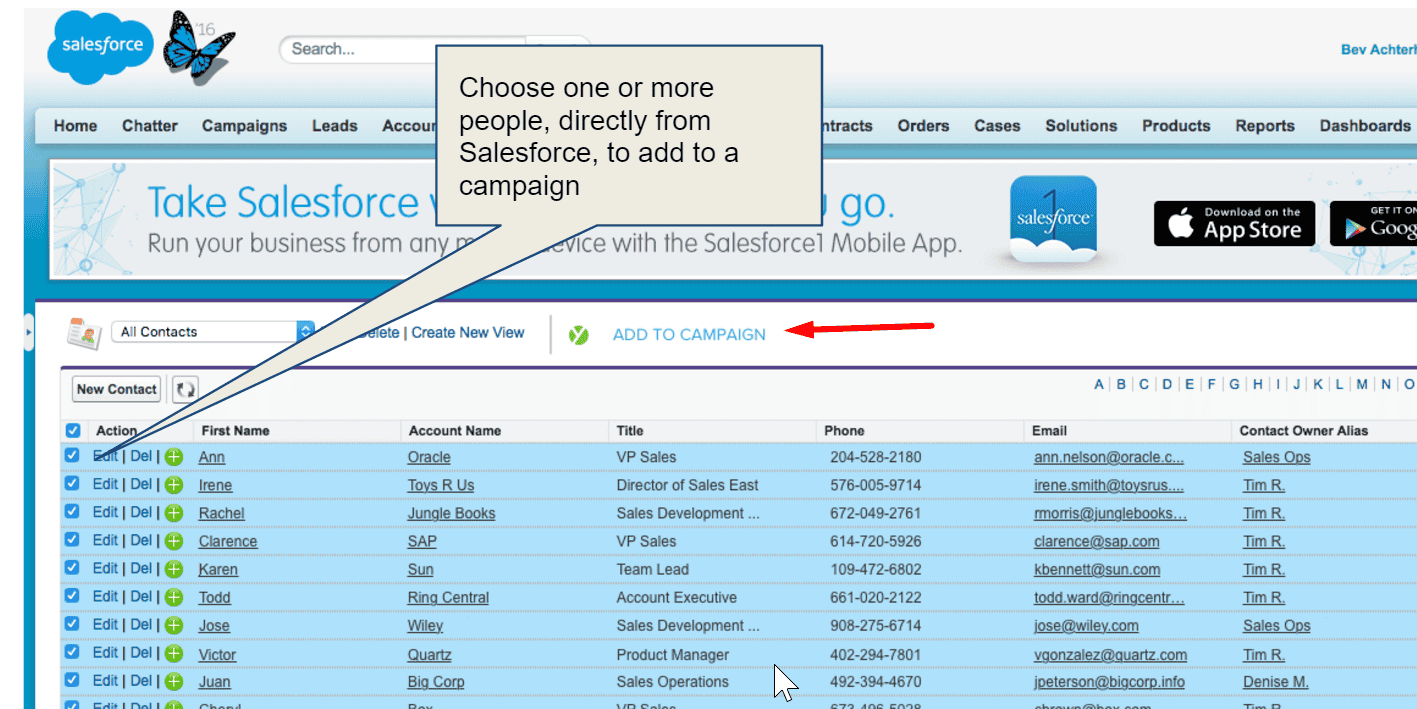Click the green icon beside Add to Campaign

pos(578,335)
